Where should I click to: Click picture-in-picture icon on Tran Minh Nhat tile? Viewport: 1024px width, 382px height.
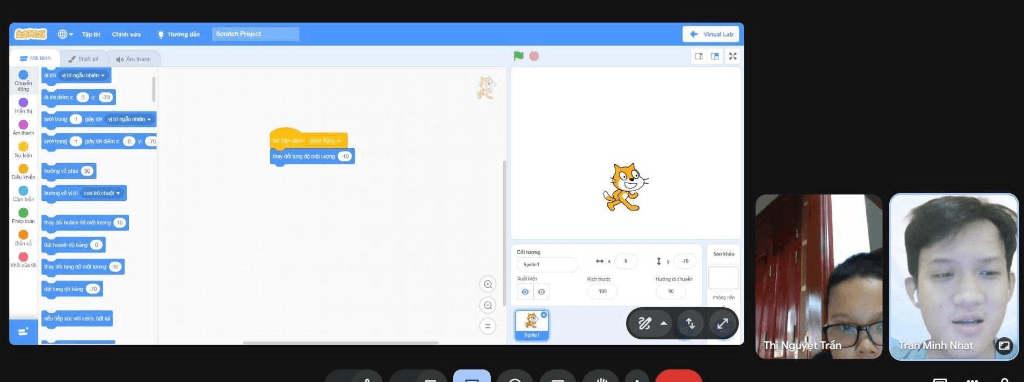pos(1004,345)
